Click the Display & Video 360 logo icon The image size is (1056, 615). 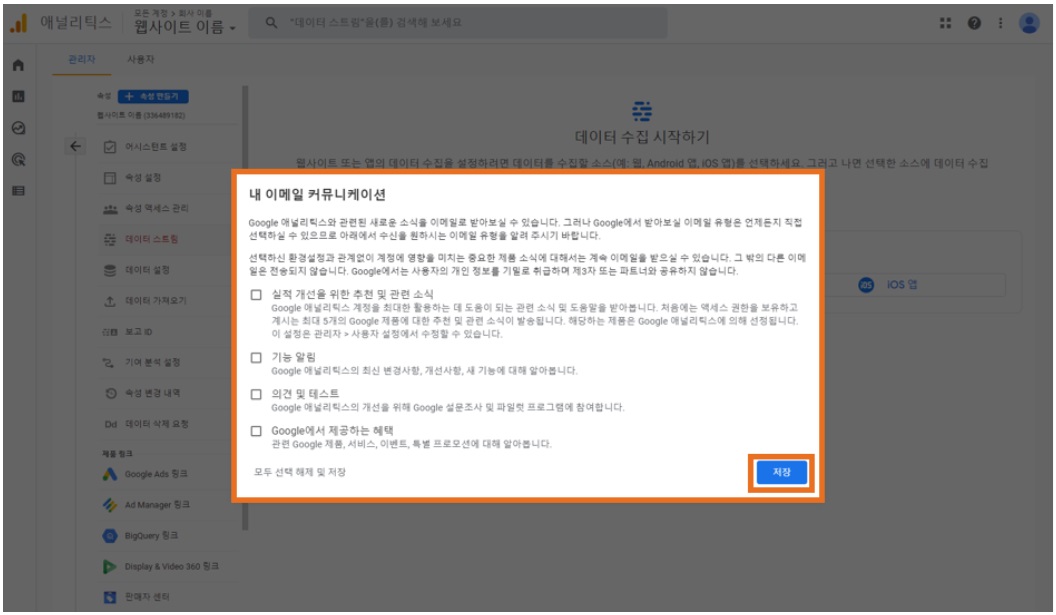coord(109,567)
